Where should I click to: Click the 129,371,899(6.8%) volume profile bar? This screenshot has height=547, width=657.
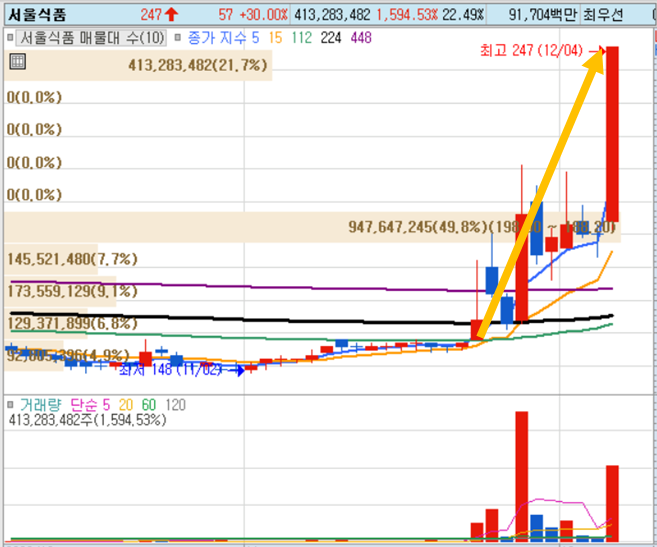coord(46,323)
